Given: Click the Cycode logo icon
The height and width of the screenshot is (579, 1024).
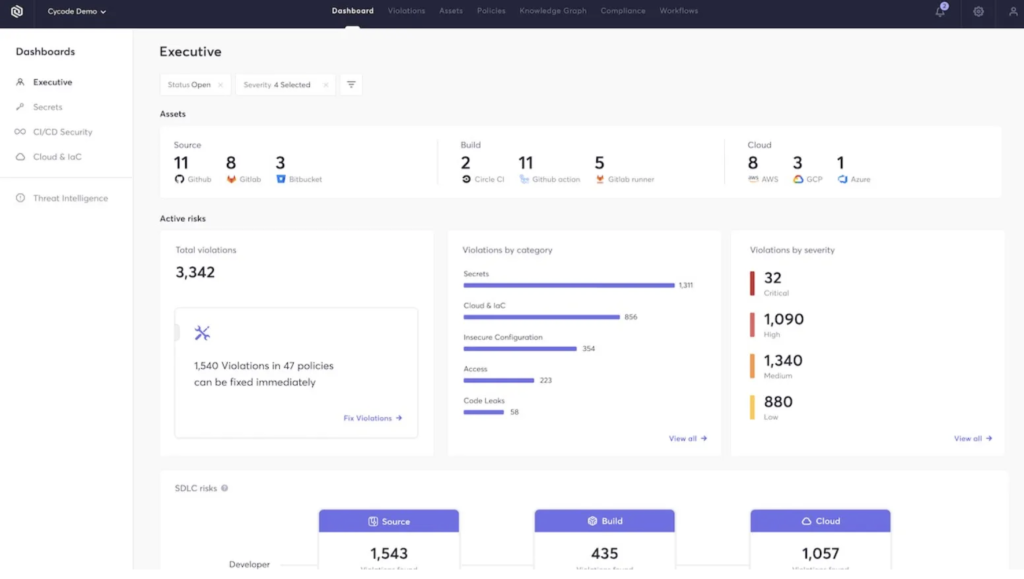Looking at the screenshot, I should click(x=17, y=12).
